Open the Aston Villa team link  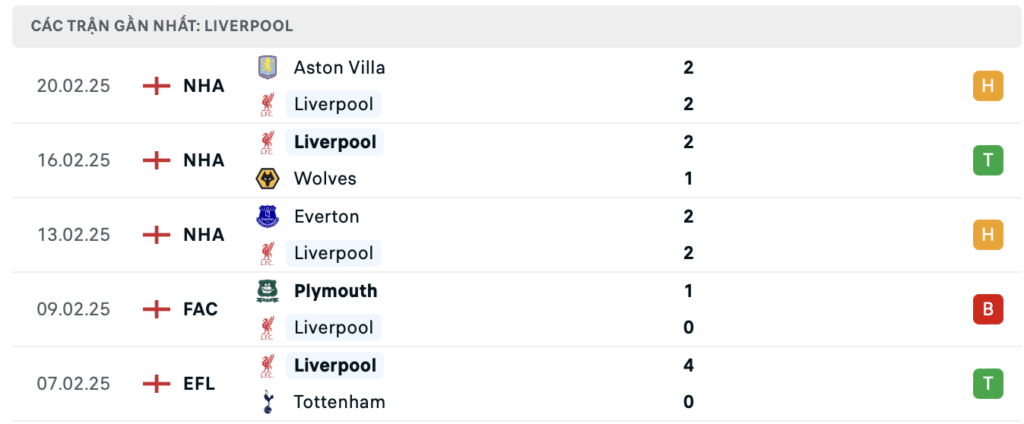coord(339,67)
